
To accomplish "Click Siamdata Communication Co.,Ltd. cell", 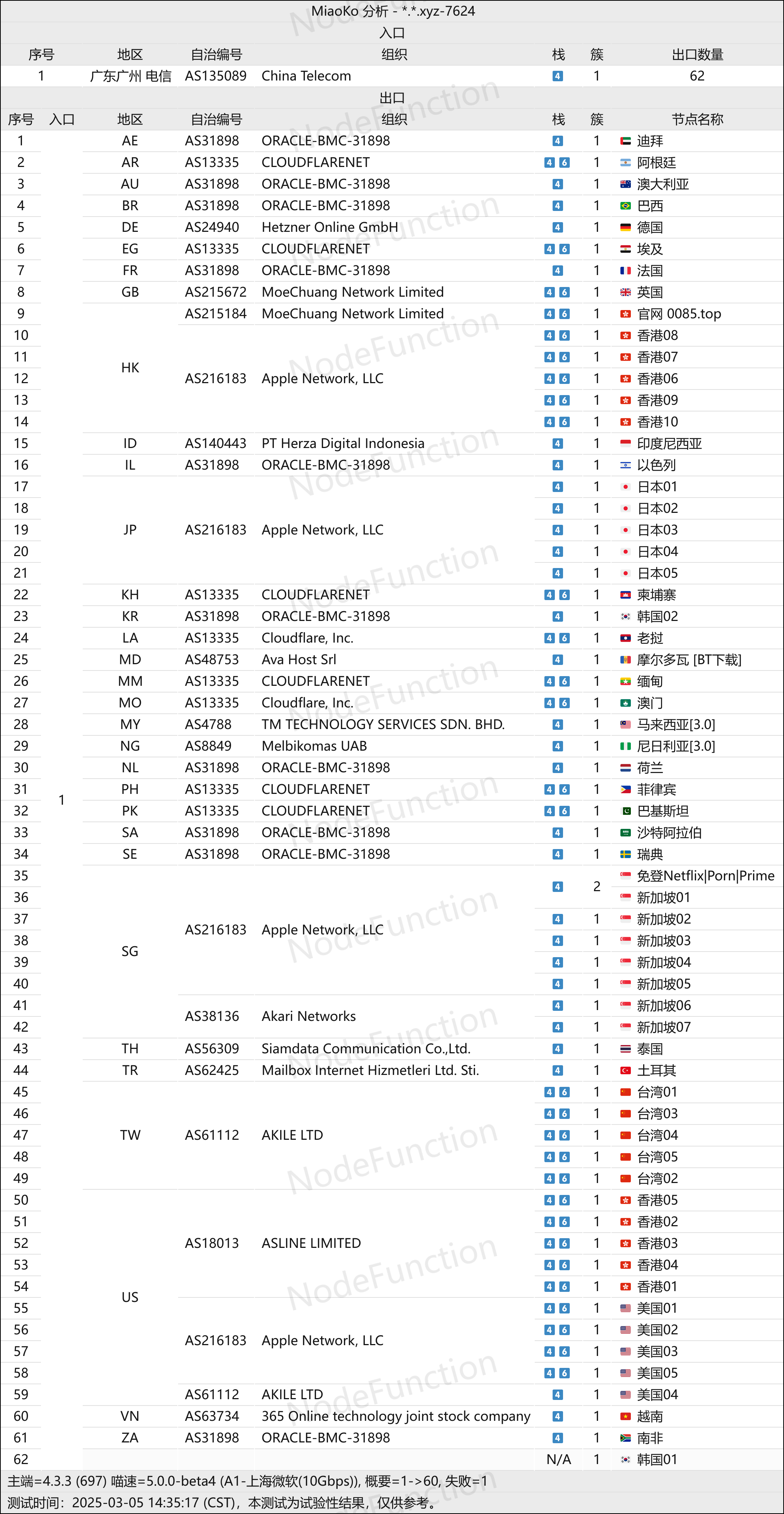I will point(366,1048).
